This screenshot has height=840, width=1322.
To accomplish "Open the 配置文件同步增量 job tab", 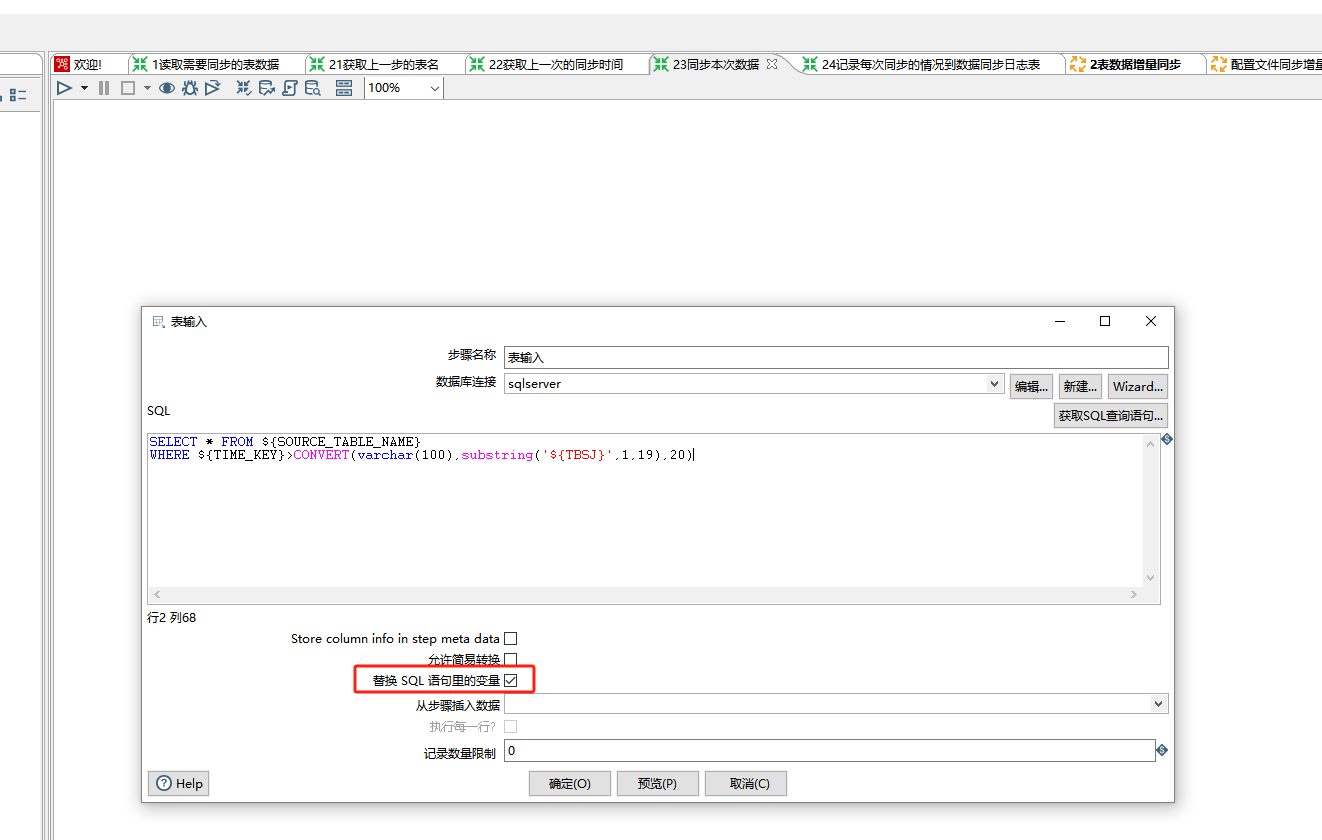I will (x=1267, y=64).
